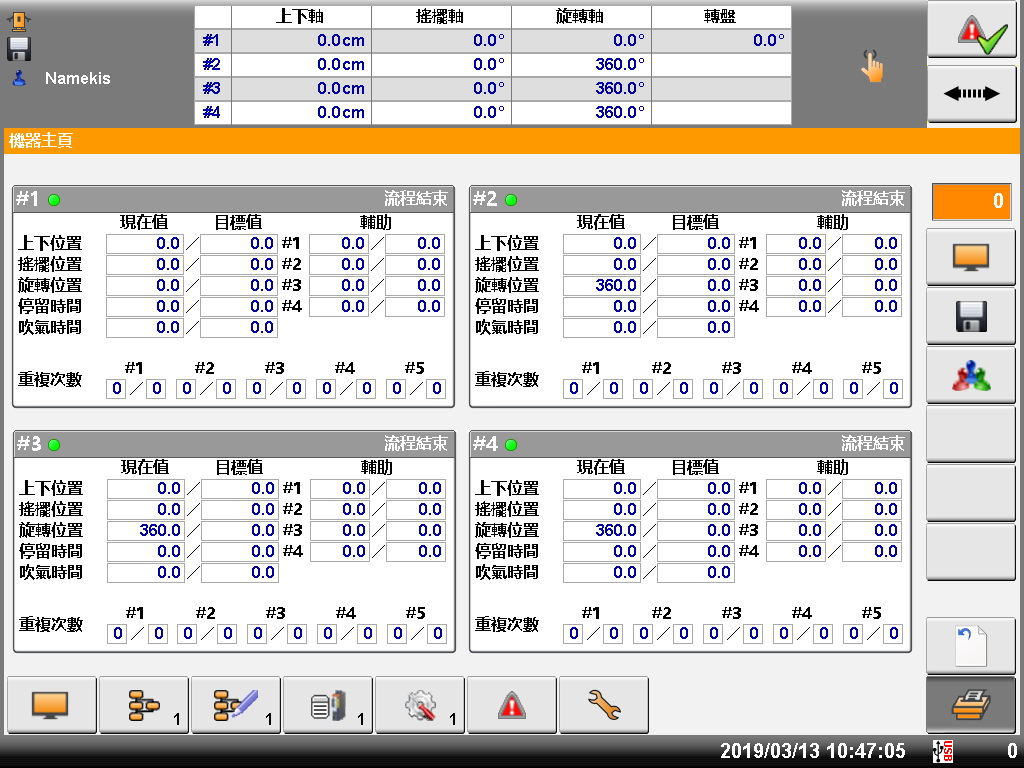Click 停留時間 target value field in #3
Viewport: 1024px width, 768px height.
tap(239, 551)
